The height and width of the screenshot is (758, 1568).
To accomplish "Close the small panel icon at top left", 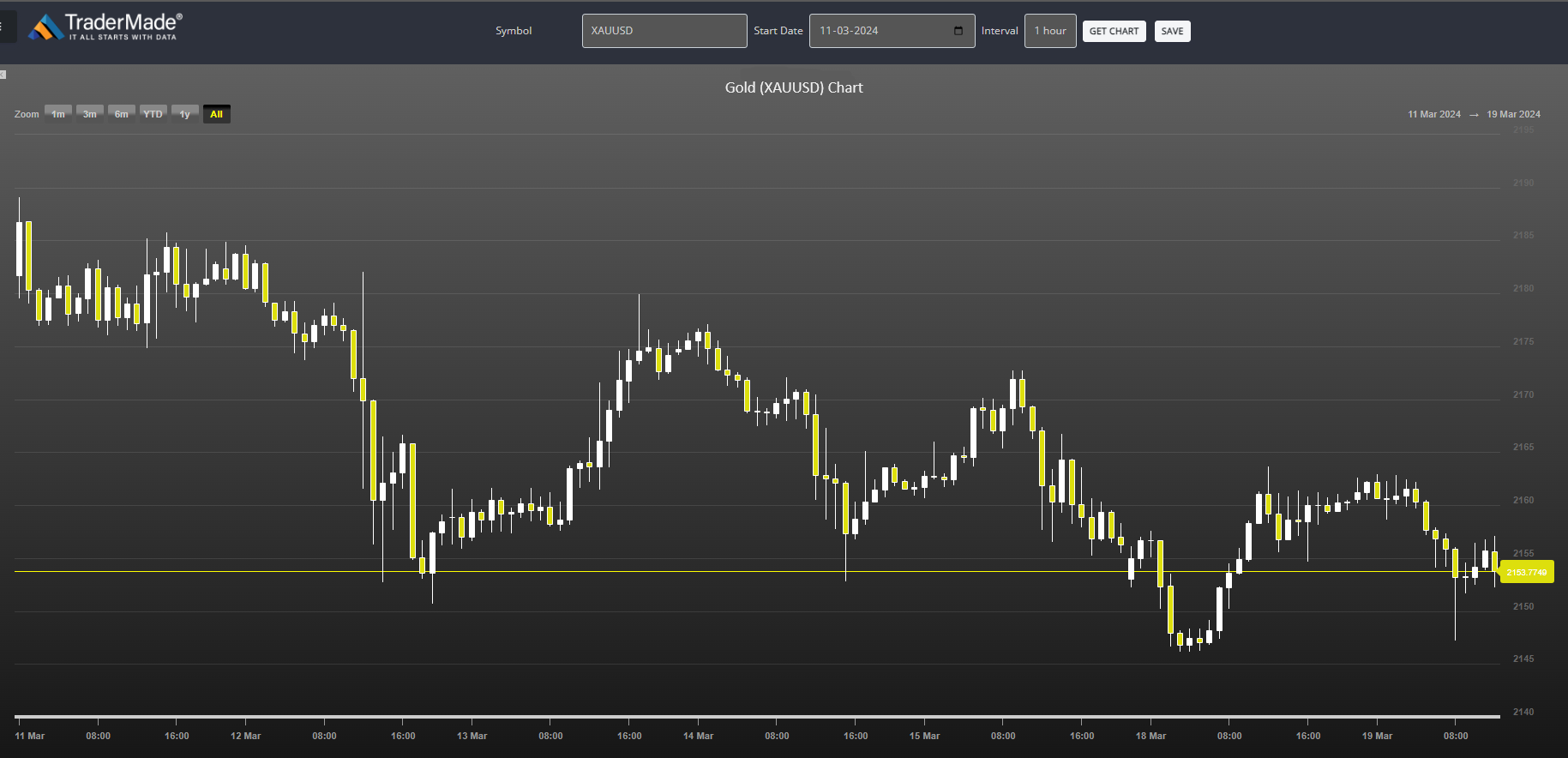I will coord(3,75).
